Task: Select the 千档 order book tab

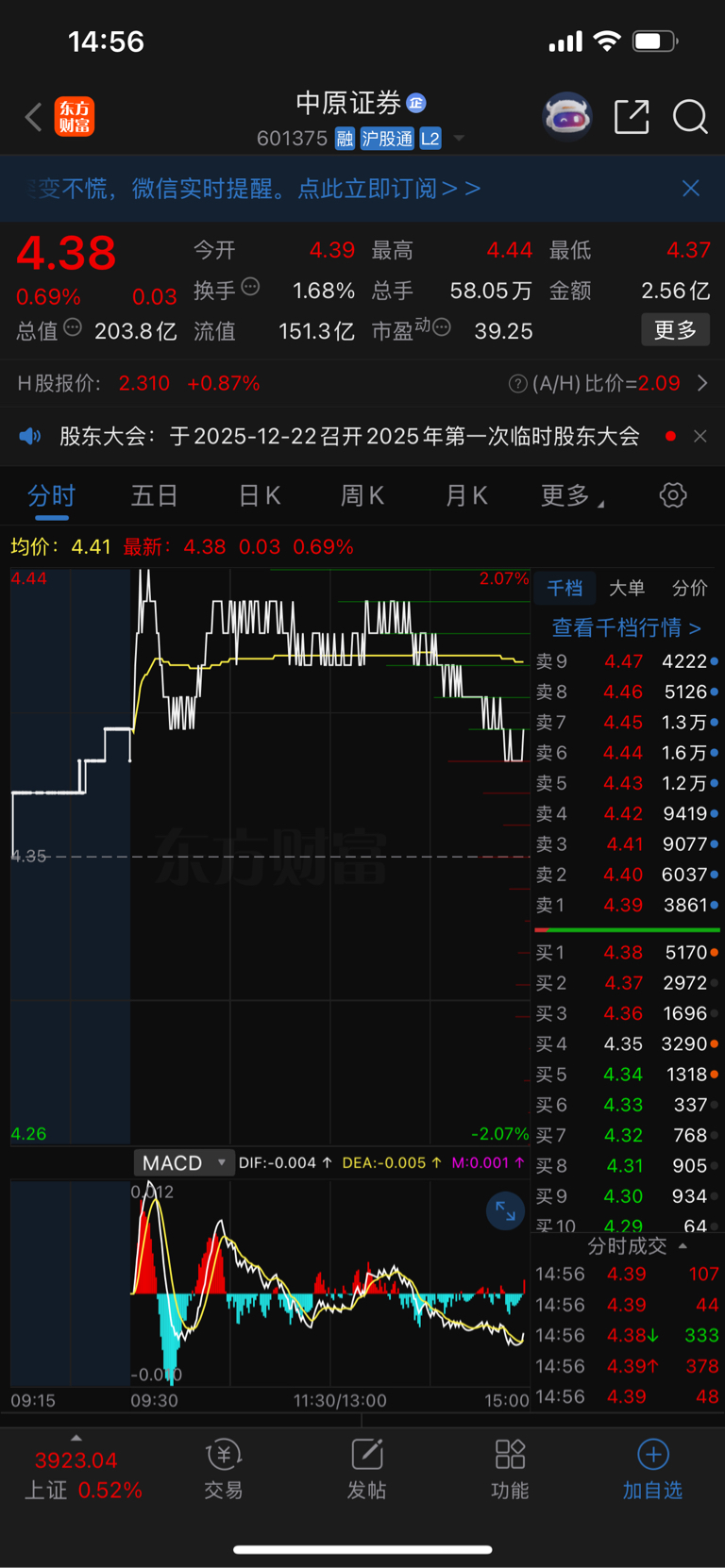Action: pos(565,588)
